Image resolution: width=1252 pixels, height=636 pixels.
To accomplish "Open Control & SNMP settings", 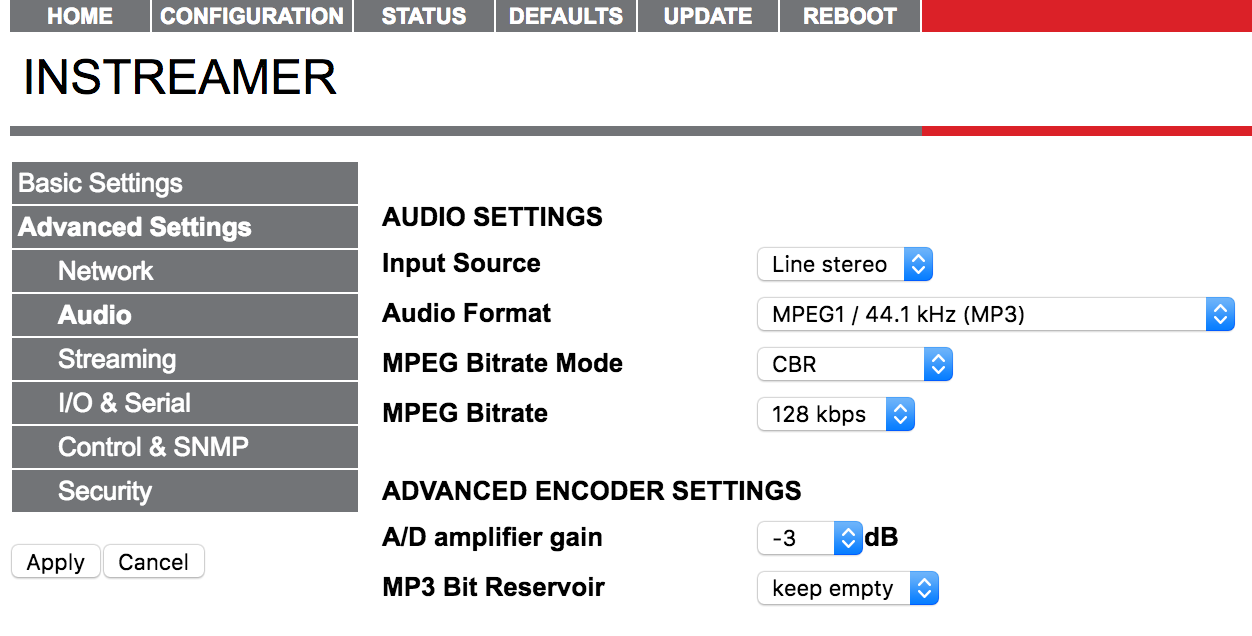I will click(x=185, y=447).
